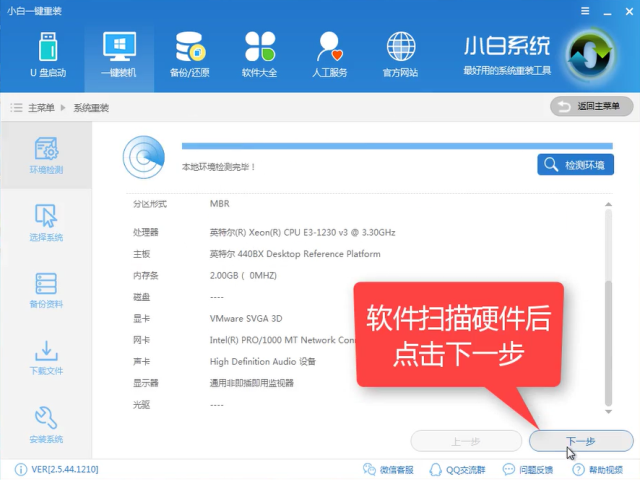Select 安装系统 step in the sidebar

tap(46, 425)
